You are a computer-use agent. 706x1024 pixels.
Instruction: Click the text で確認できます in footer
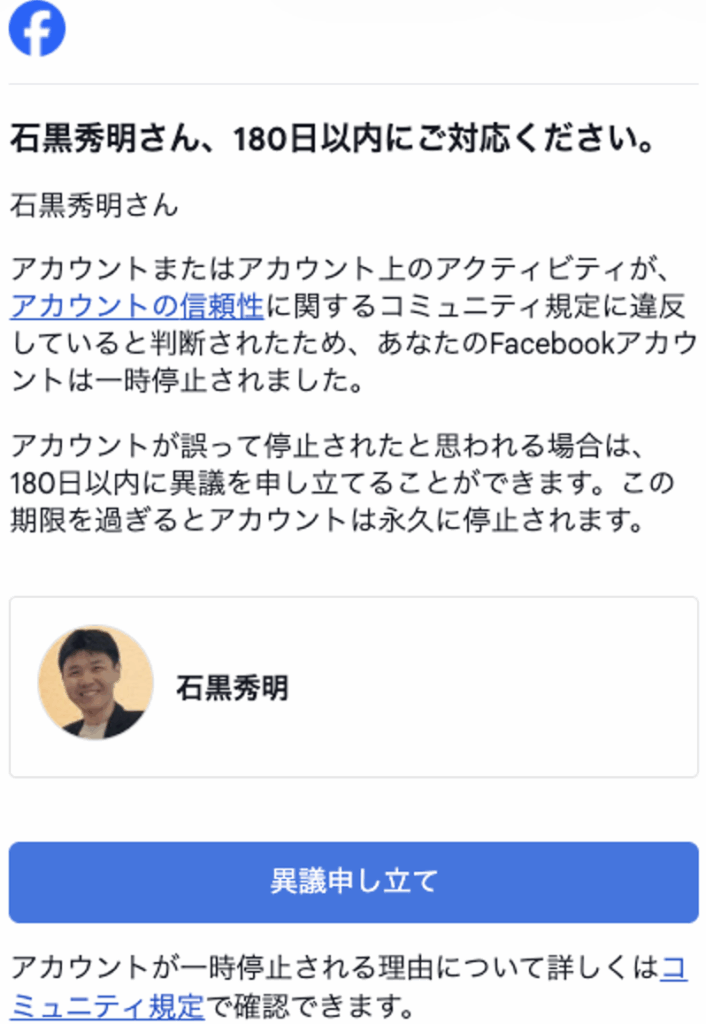pos(308,1003)
